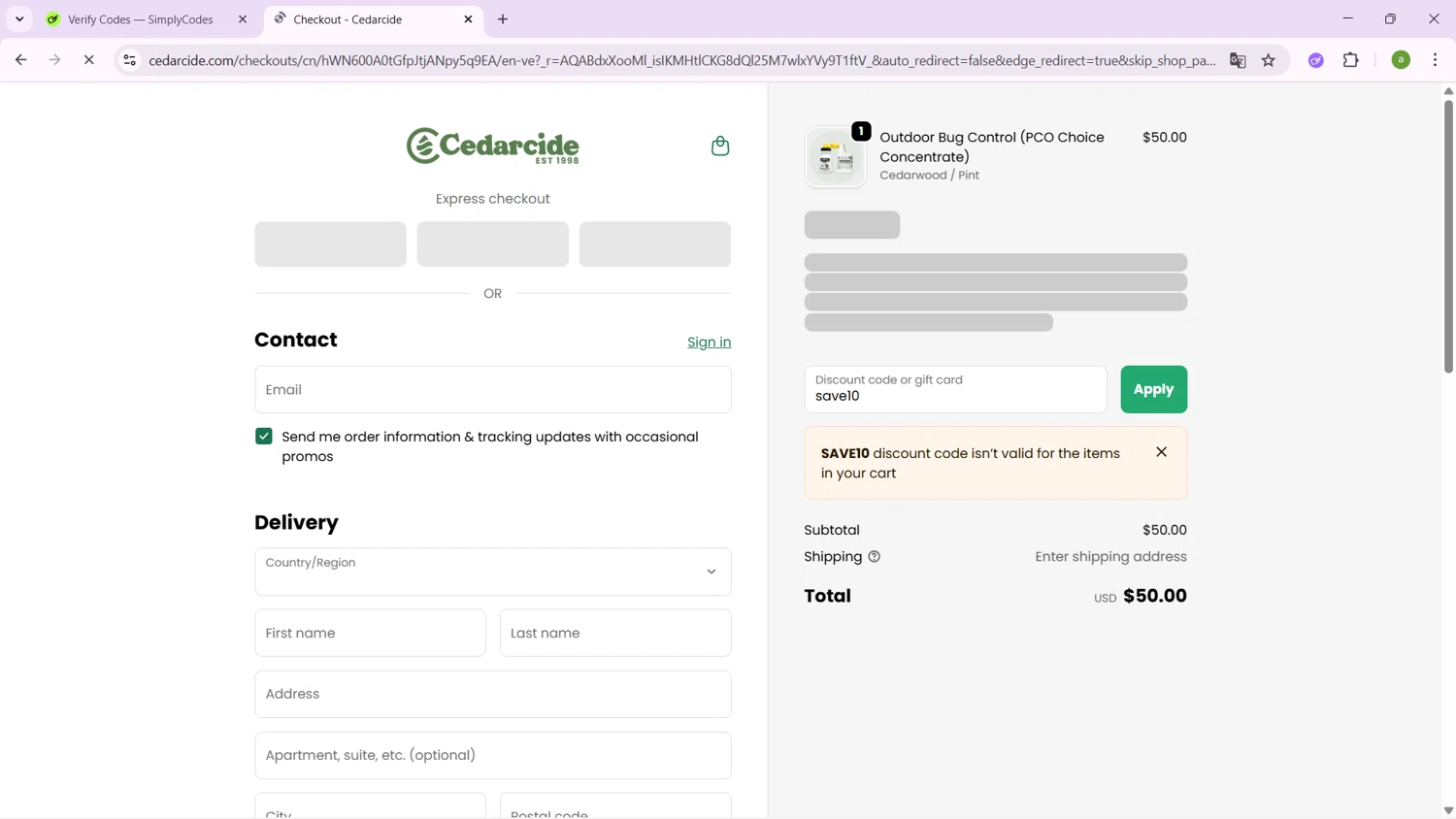Viewport: 1456px width, 819px height.
Task: Open the tab search dropdown arrow
Action: point(19,19)
